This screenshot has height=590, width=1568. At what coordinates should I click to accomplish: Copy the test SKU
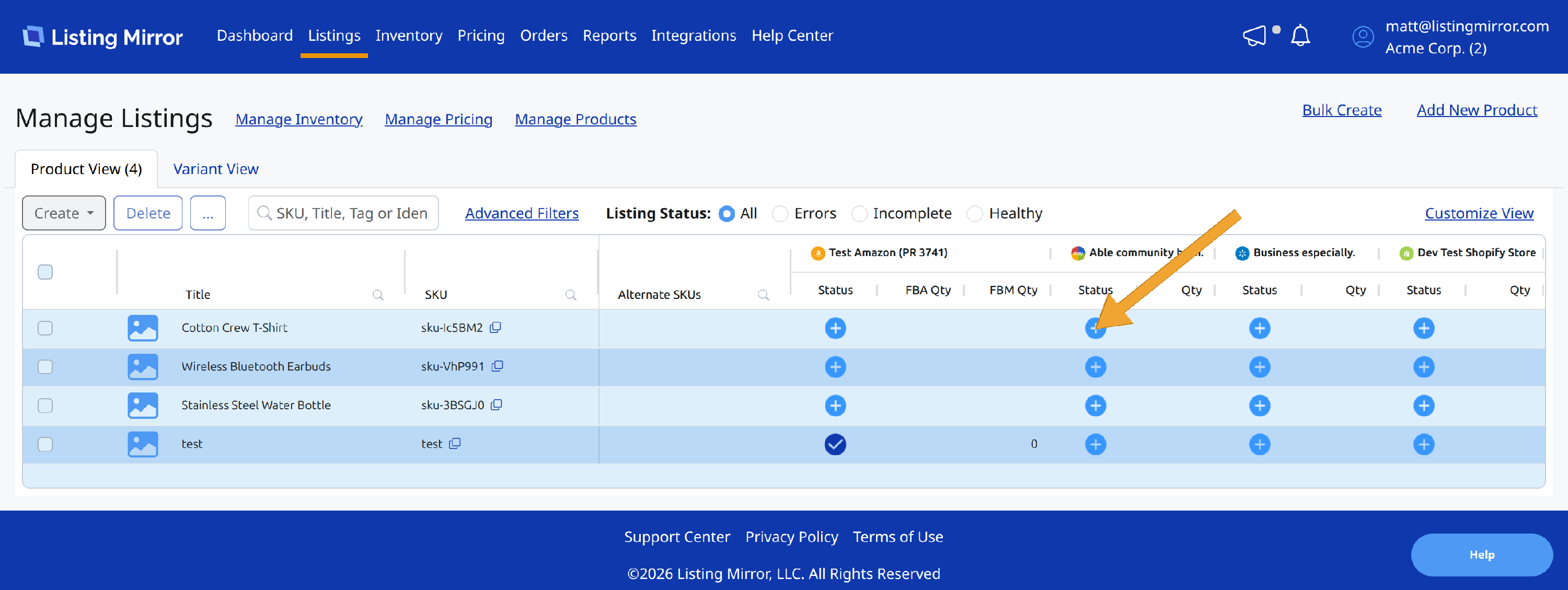tap(455, 444)
